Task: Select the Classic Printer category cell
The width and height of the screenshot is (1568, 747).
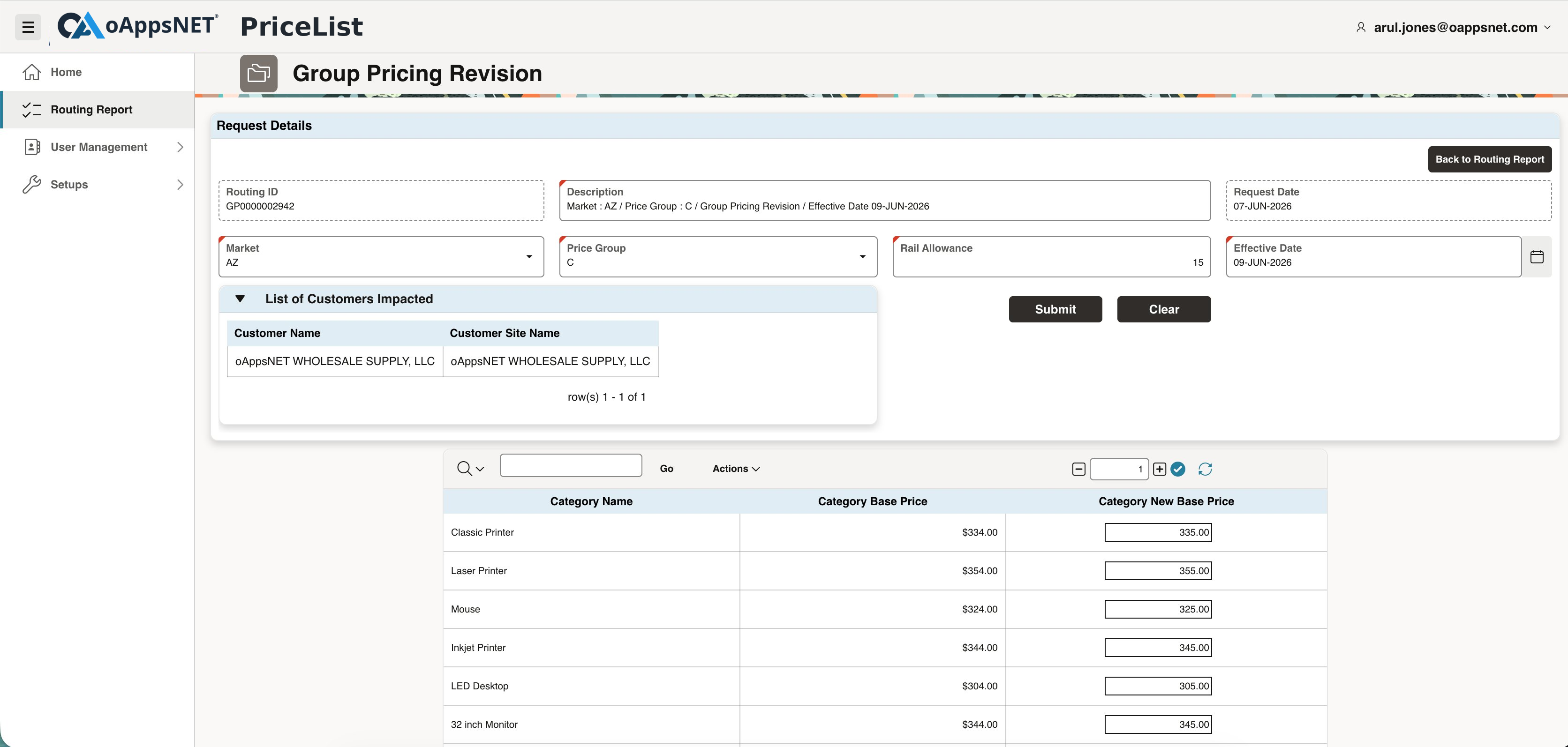Action: coord(591,532)
